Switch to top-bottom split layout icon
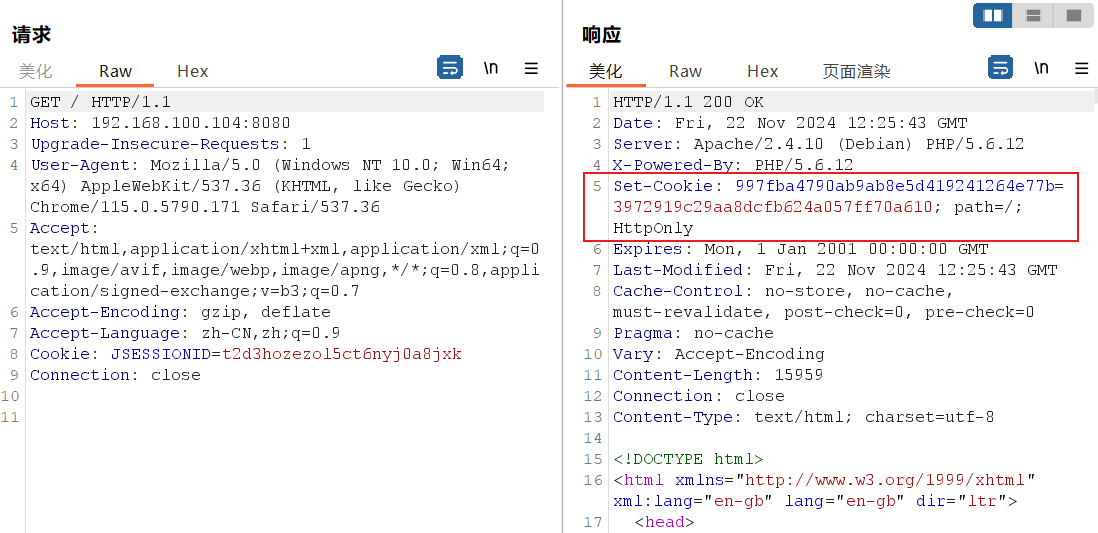 pos(1034,15)
